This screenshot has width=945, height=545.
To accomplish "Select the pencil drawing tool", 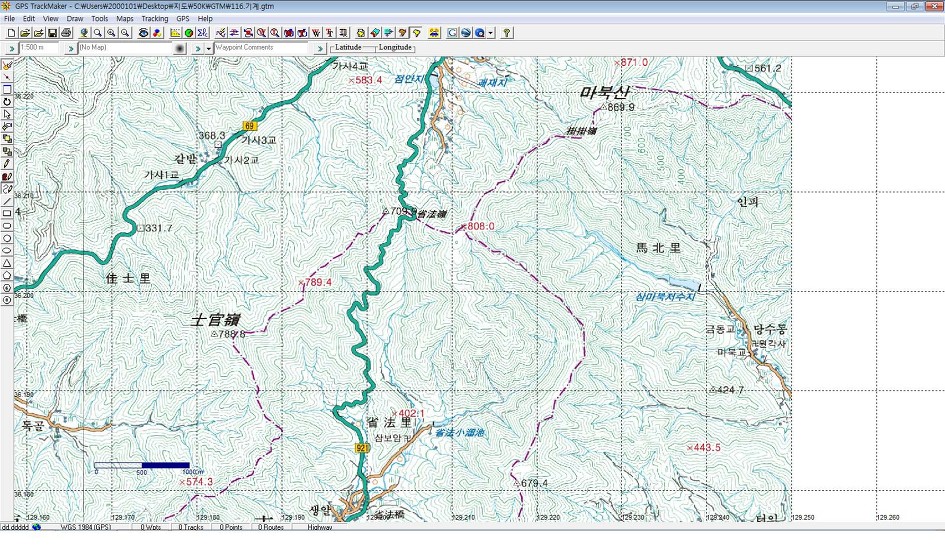I will point(7,164).
